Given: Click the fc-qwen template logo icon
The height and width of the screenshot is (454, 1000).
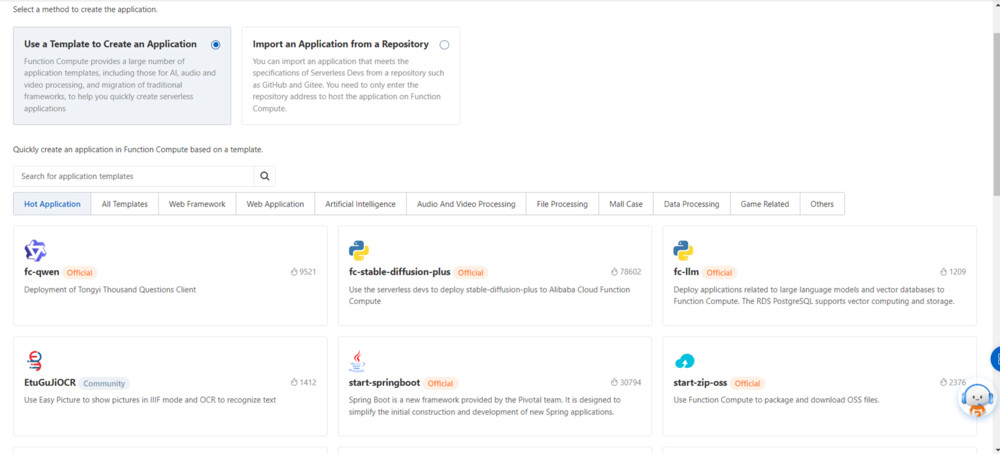Looking at the screenshot, I should pos(35,250).
